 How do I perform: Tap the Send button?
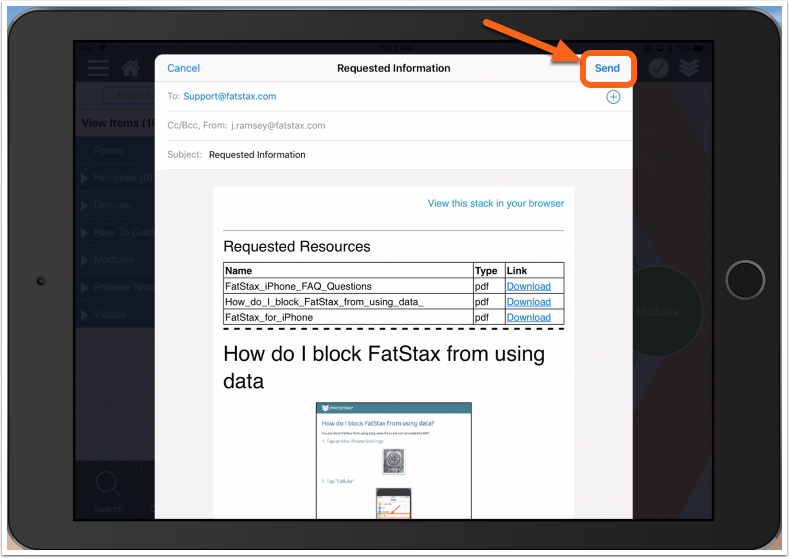click(607, 68)
